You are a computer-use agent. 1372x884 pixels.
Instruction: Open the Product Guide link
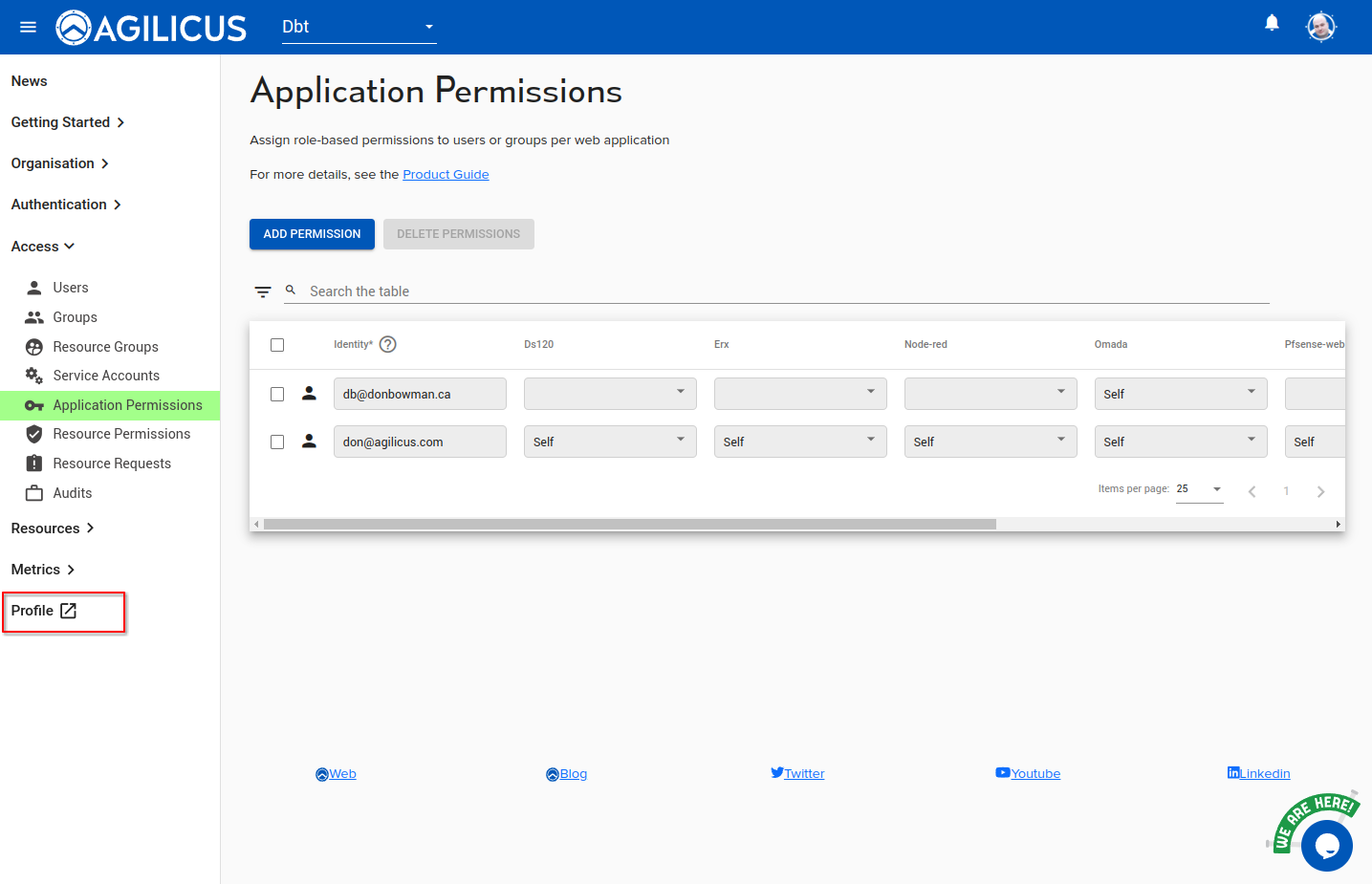pyautogui.click(x=446, y=175)
